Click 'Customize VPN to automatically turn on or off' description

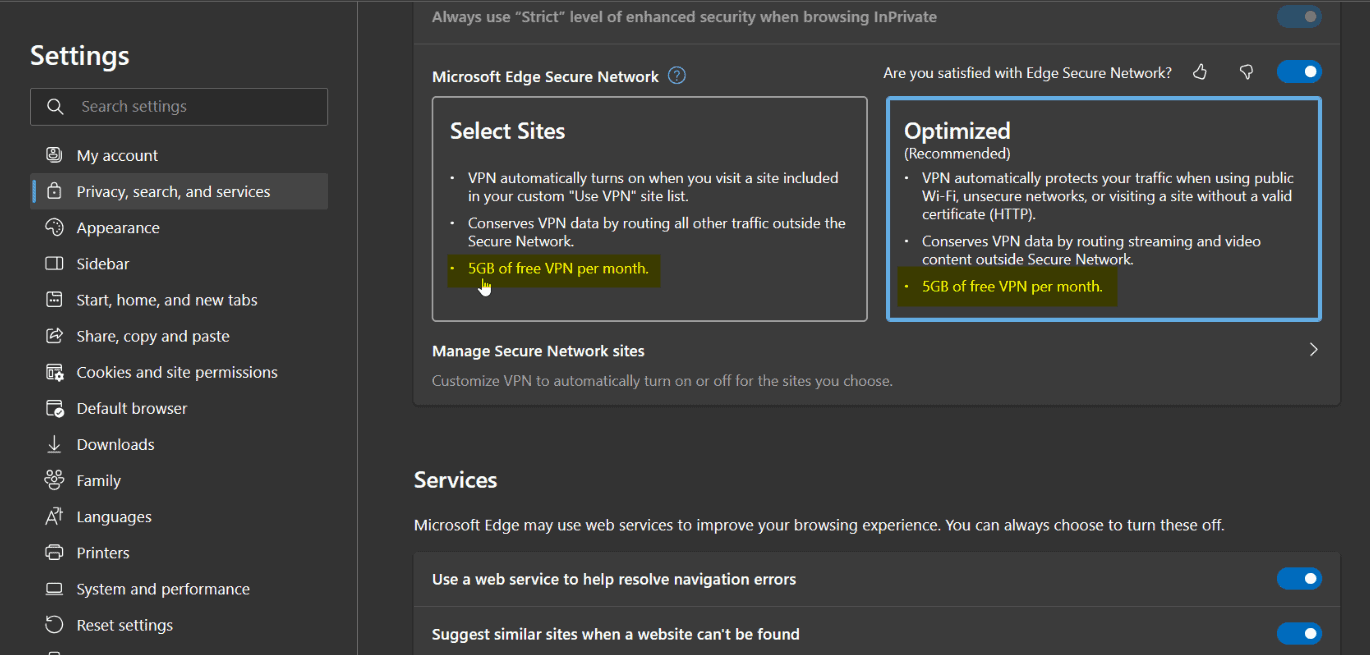click(x=662, y=380)
